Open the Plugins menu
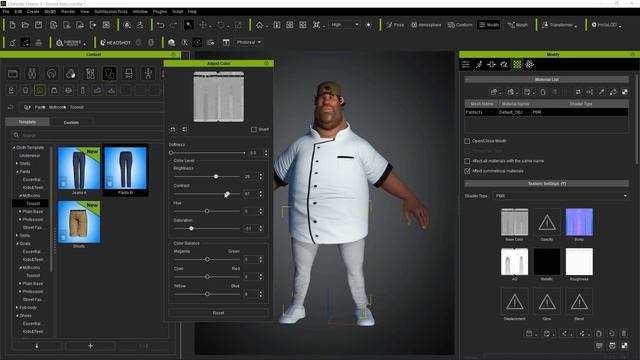This screenshot has height=360, width=640. tap(160, 12)
